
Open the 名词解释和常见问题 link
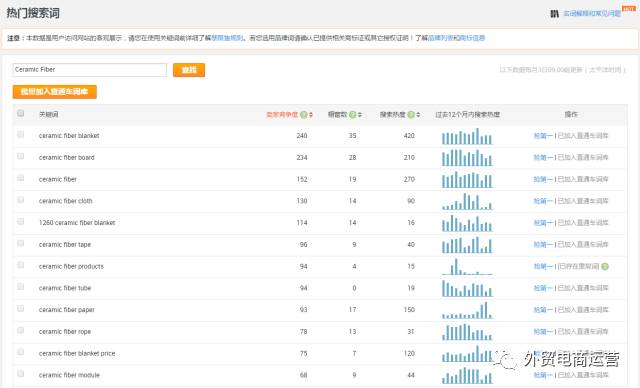[x=592, y=14]
